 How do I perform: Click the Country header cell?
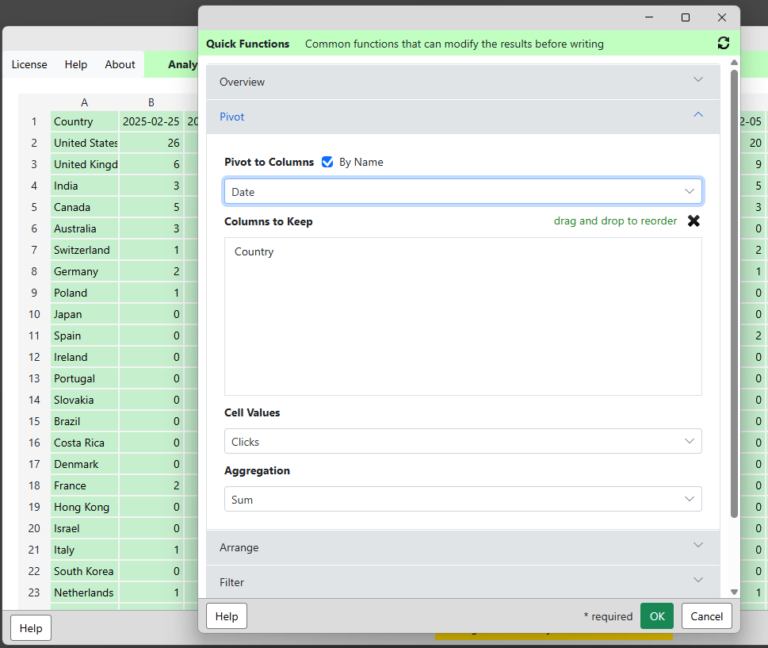tap(84, 121)
